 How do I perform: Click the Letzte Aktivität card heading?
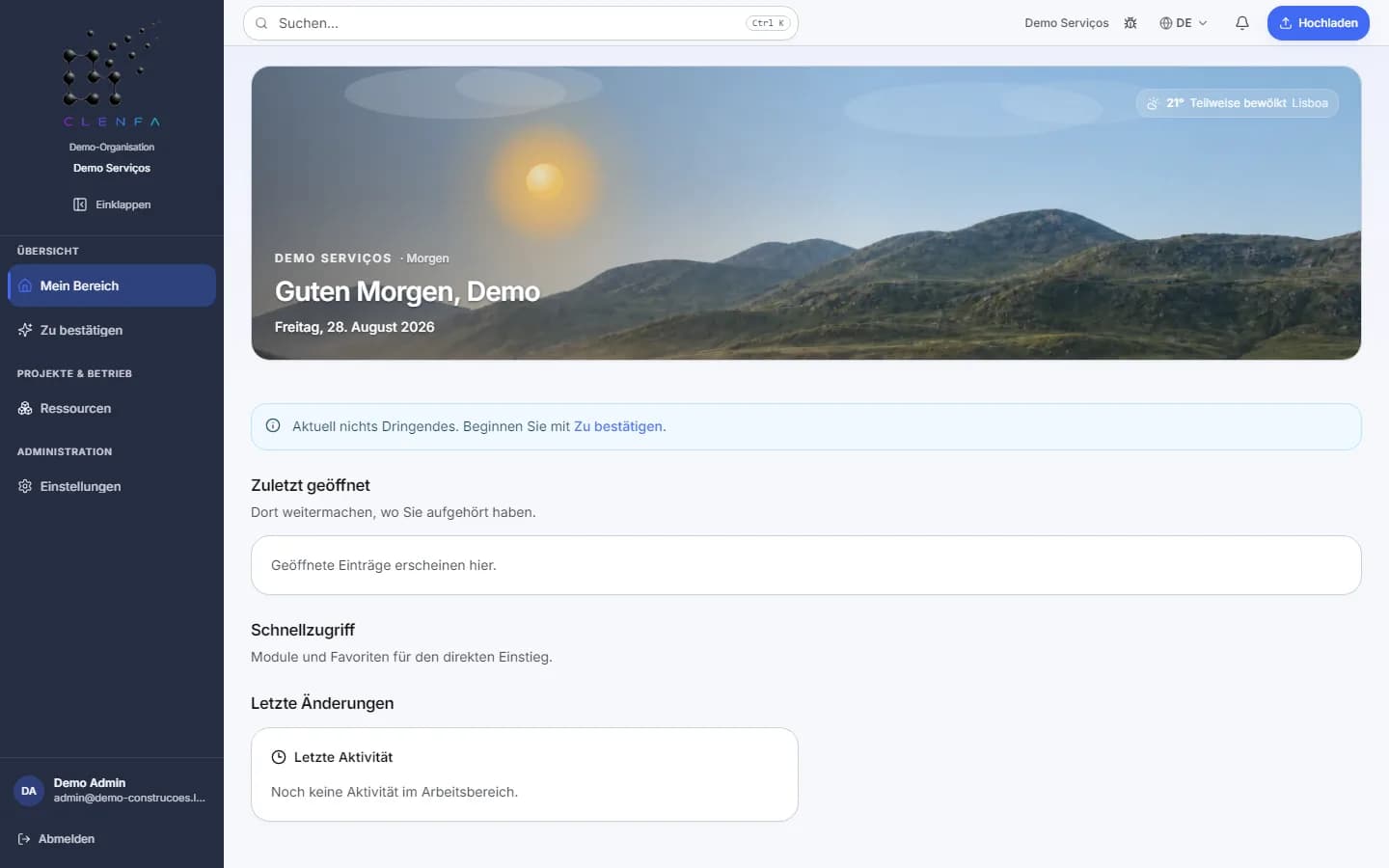(x=343, y=757)
